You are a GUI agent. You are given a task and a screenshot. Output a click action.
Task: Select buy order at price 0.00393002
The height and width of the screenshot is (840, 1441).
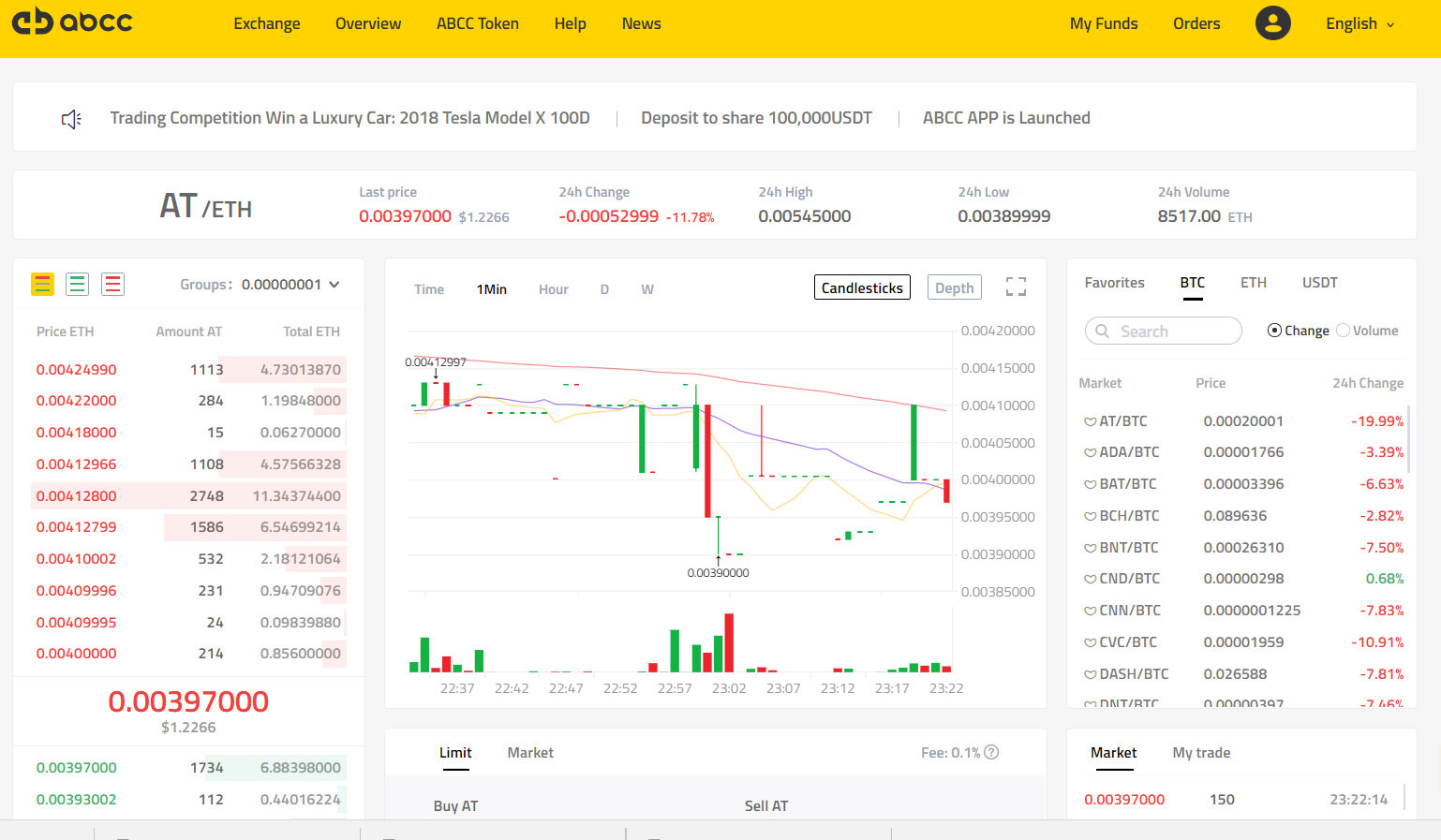coord(190,799)
